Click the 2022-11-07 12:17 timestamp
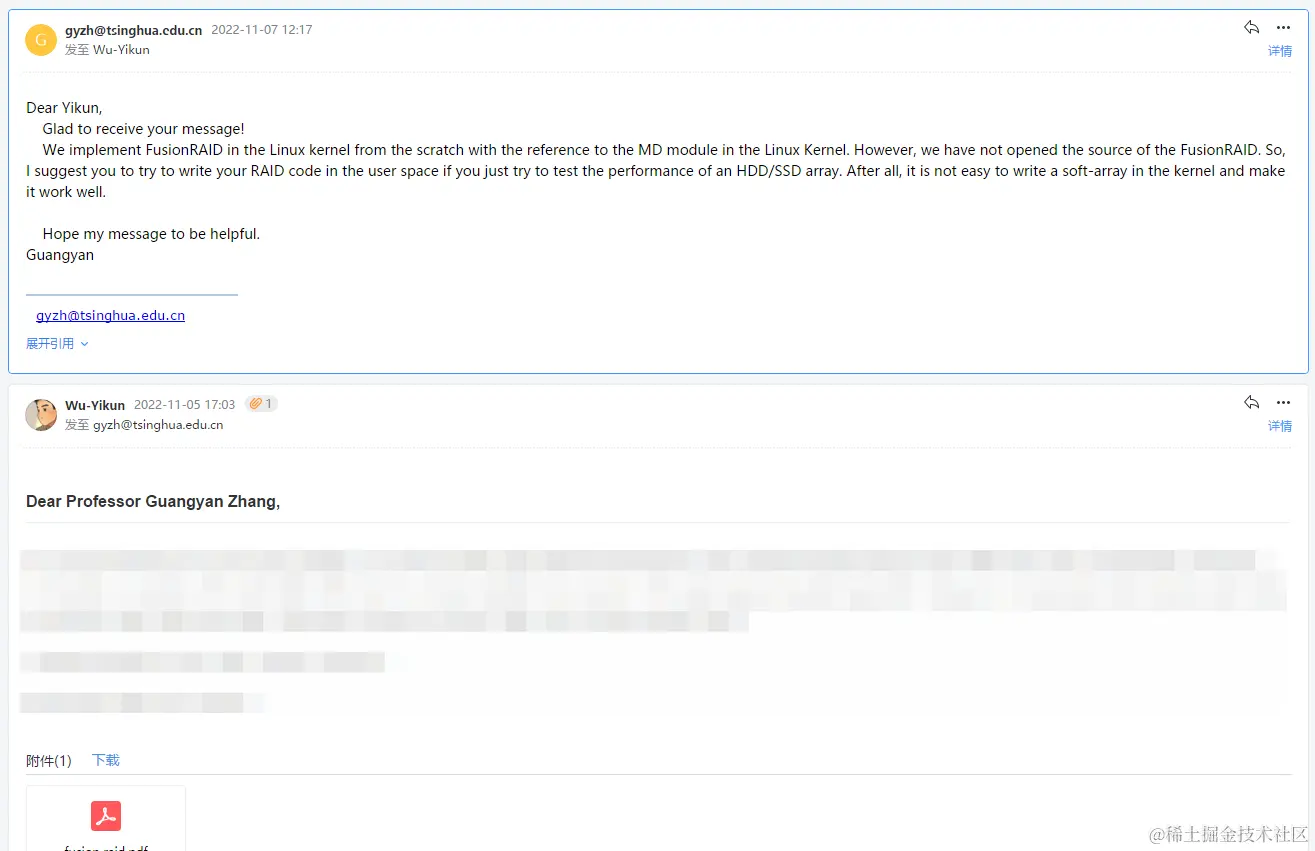1315x851 pixels. click(262, 30)
